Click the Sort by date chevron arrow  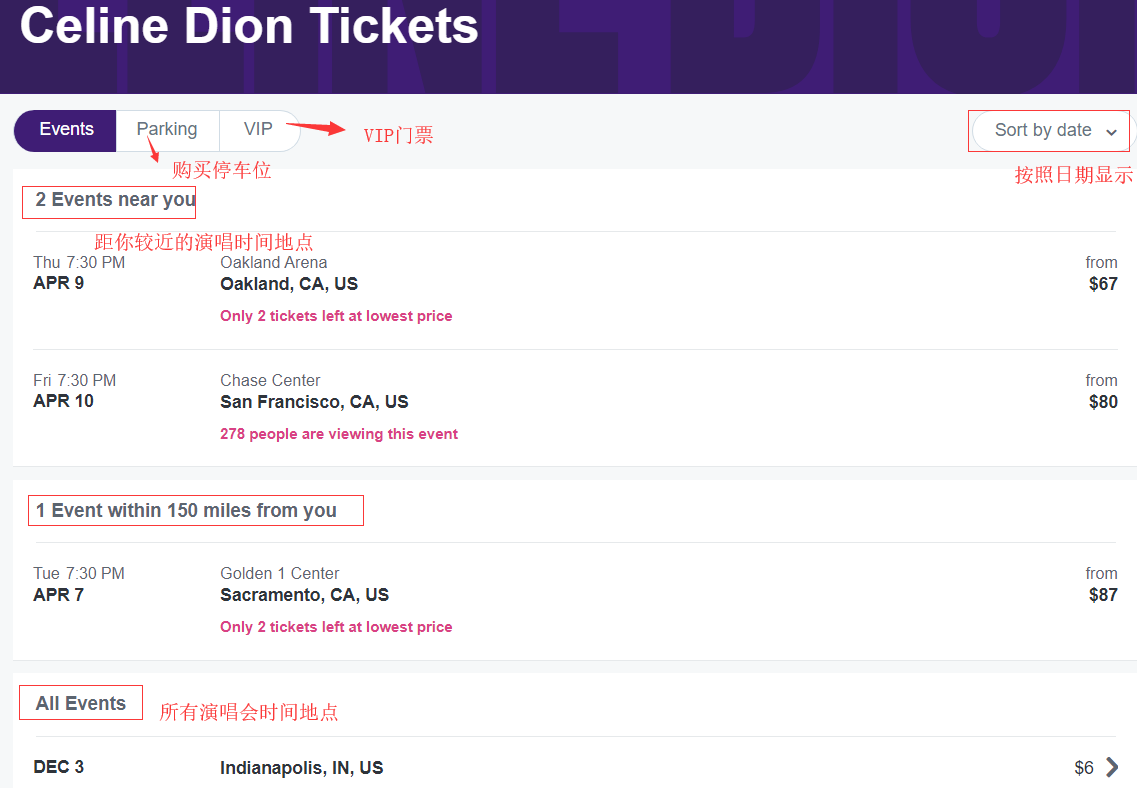(x=1112, y=132)
